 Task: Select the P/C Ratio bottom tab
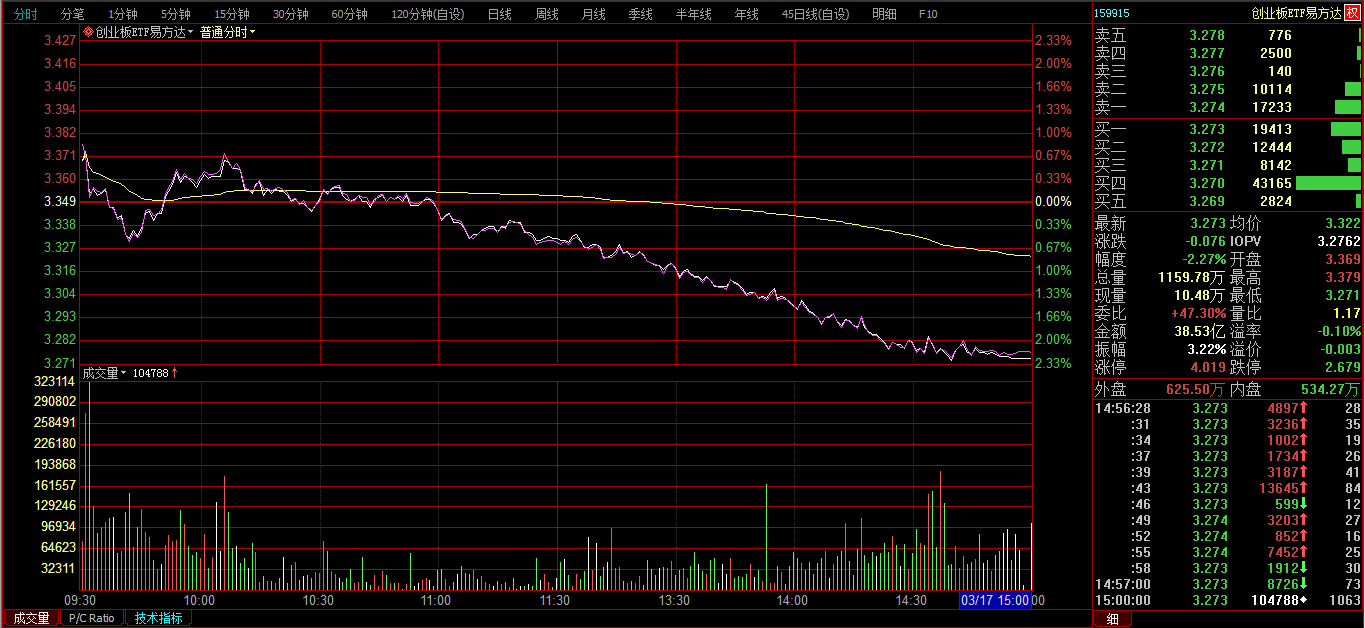(x=93, y=618)
